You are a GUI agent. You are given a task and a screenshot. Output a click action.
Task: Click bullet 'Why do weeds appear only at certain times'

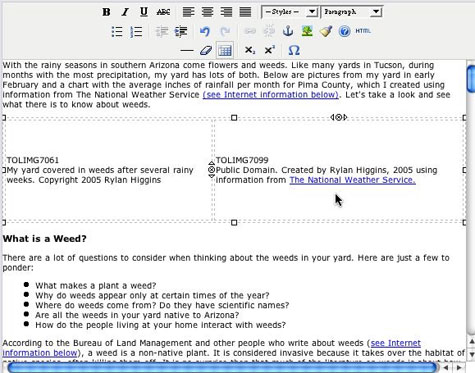click(152, 295)
